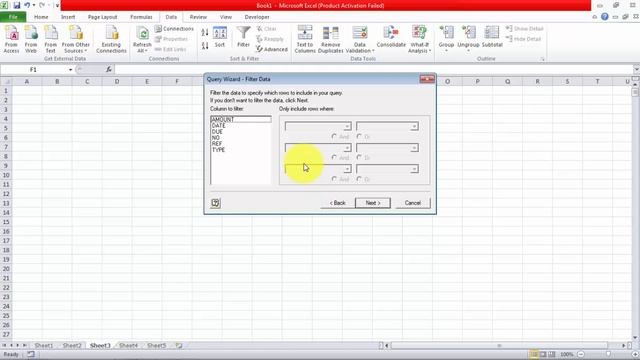Open What-If Analysis menu

pyautogui.click(x=419, y=39)
